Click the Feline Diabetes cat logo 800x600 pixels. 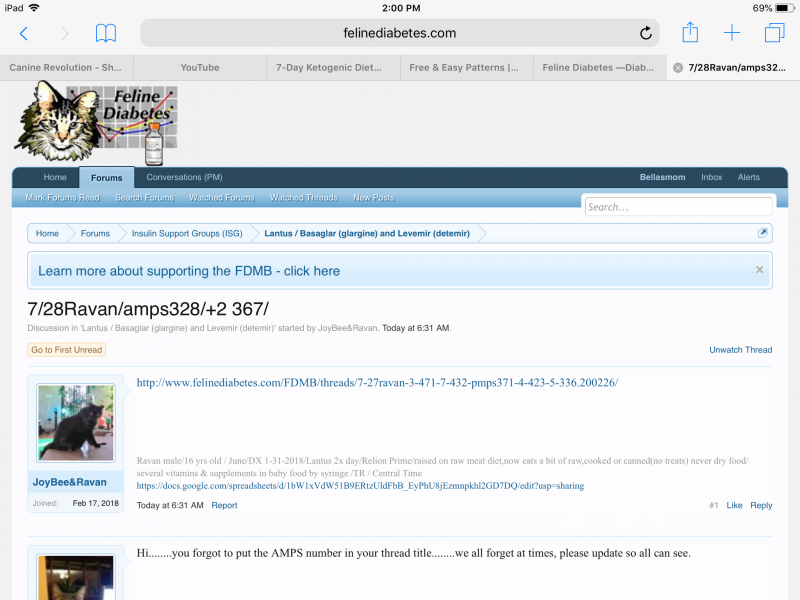96,123
